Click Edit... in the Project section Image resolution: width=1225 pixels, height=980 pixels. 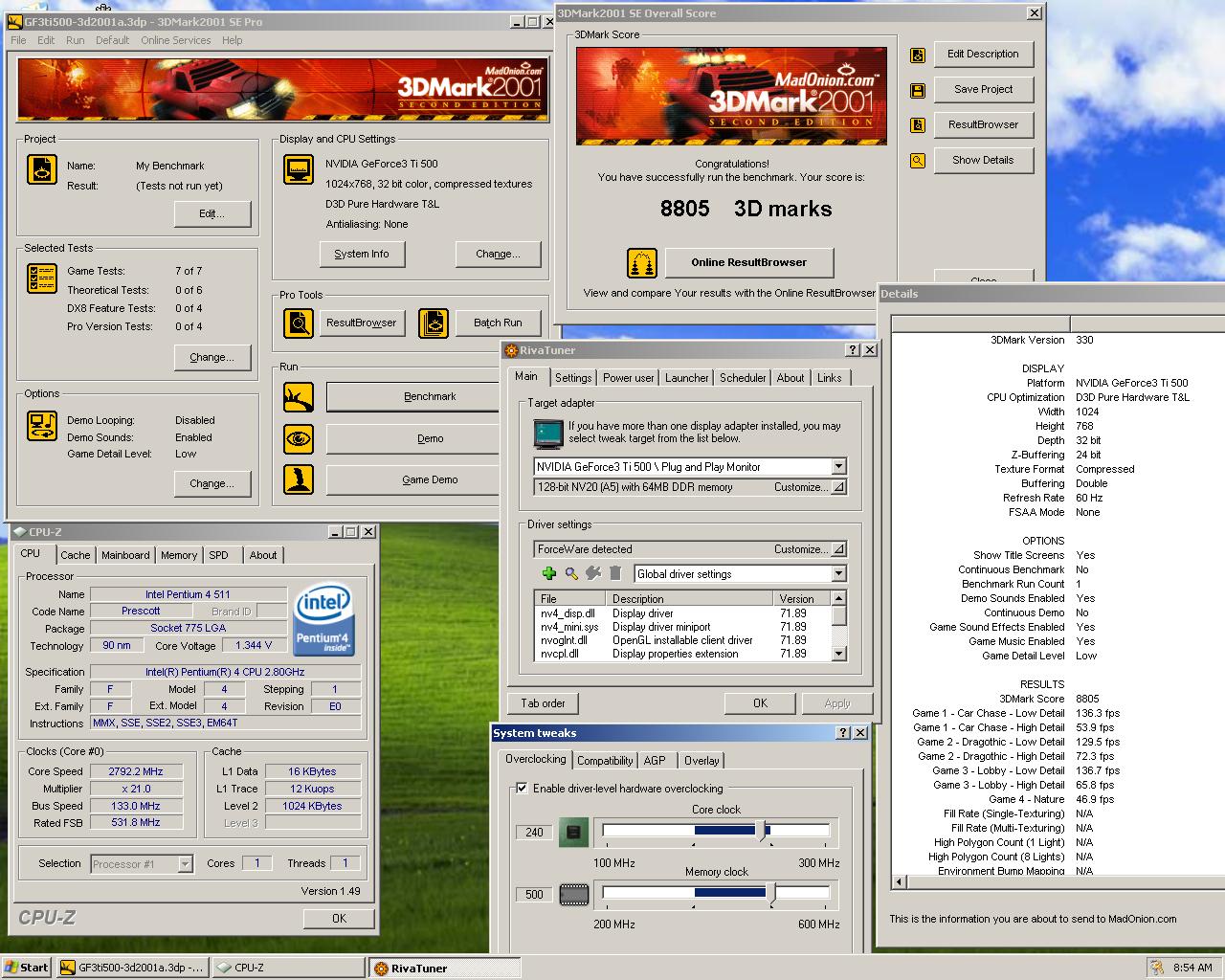[x=212, y=214]
